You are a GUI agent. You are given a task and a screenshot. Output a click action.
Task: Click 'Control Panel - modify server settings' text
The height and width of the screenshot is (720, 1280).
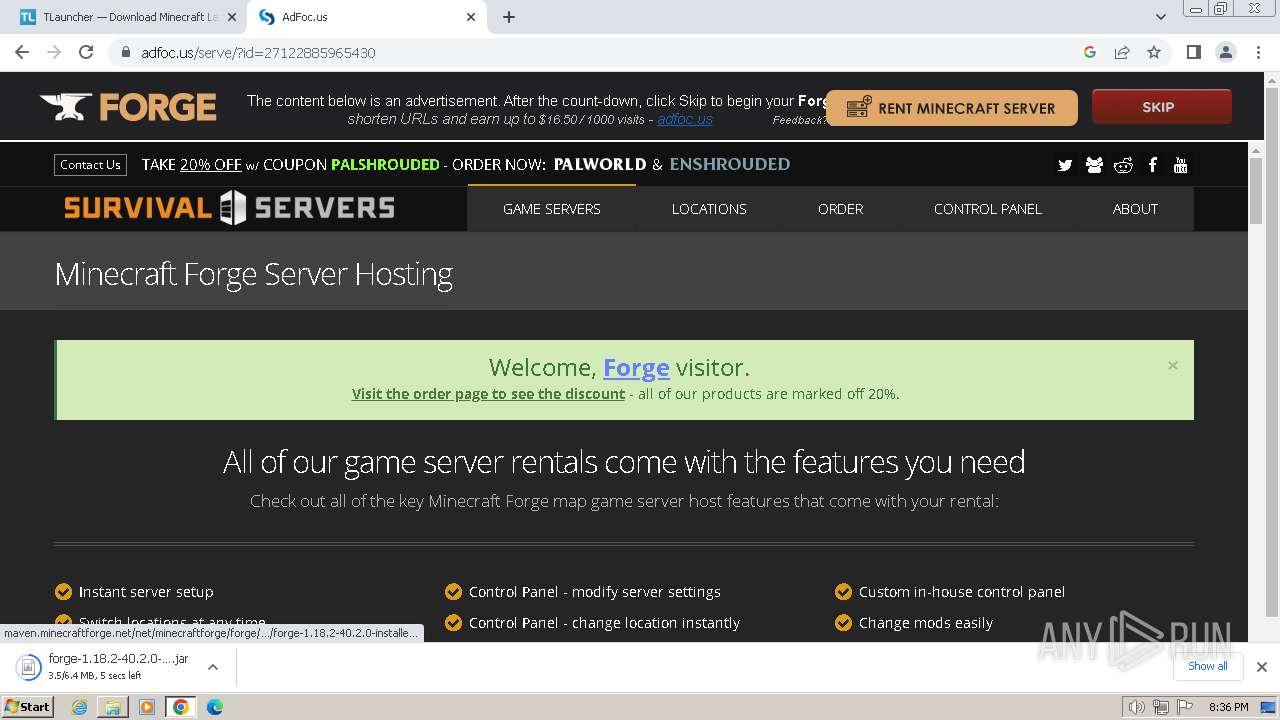595,592
